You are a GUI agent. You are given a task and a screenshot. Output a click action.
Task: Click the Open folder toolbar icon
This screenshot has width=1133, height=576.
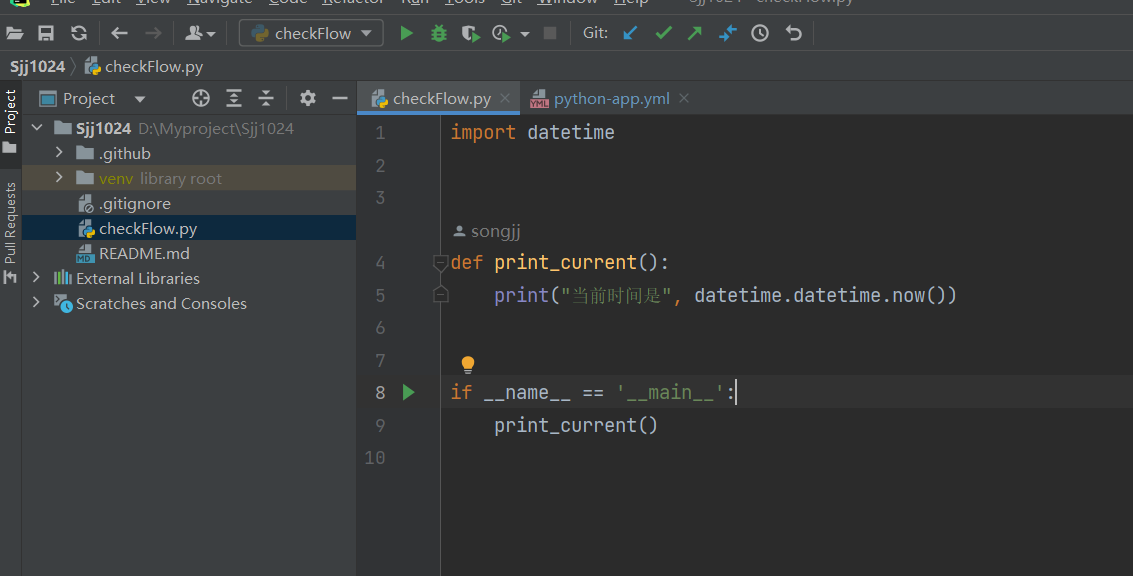point(14,33)
